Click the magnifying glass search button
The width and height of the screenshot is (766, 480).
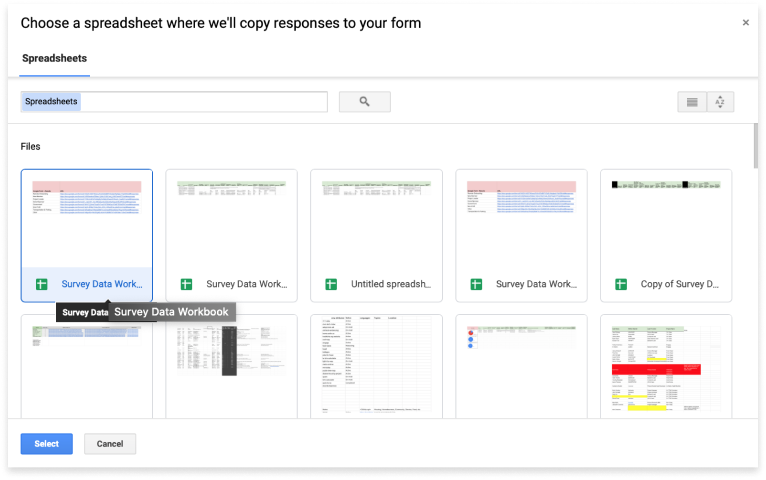click(364, 102)
